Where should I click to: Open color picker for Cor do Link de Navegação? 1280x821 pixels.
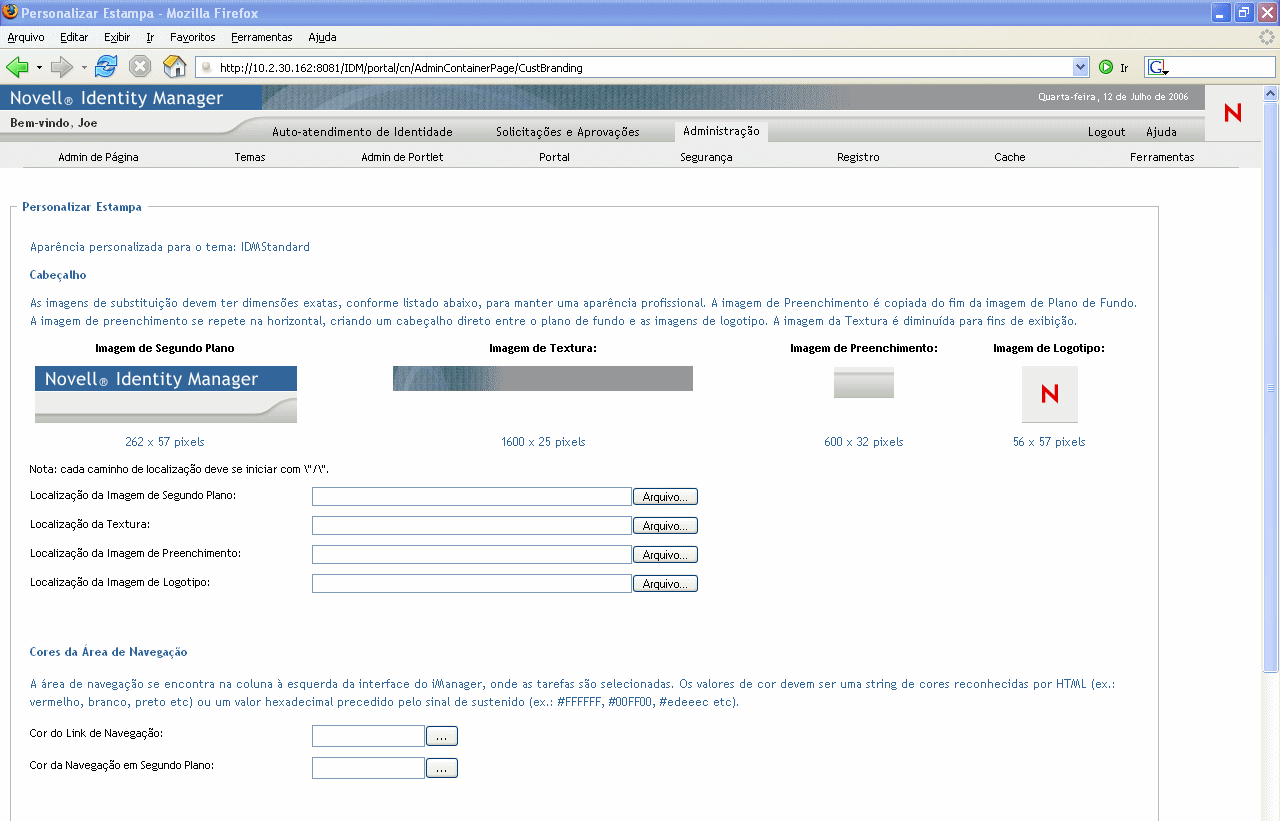coord(442,736)
